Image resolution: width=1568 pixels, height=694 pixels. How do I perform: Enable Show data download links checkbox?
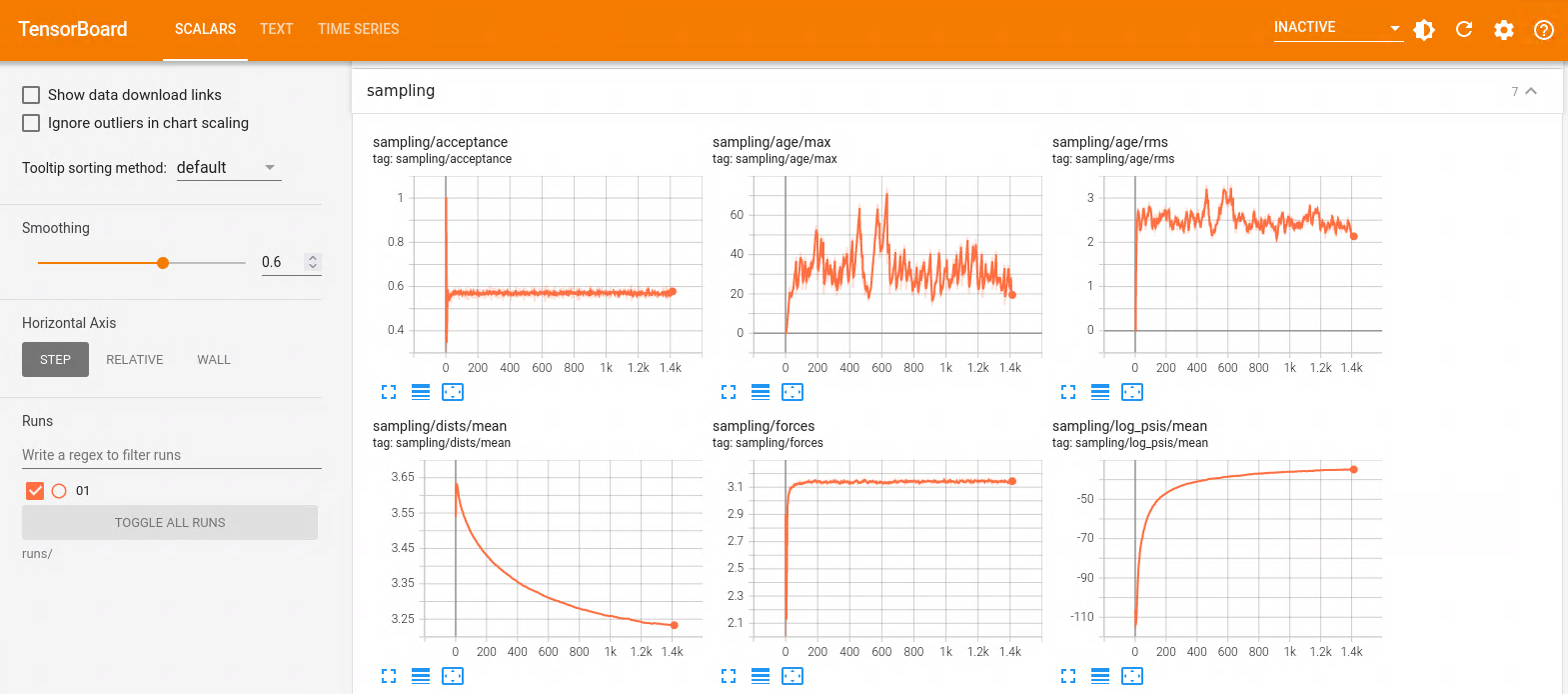coord(31,95)
